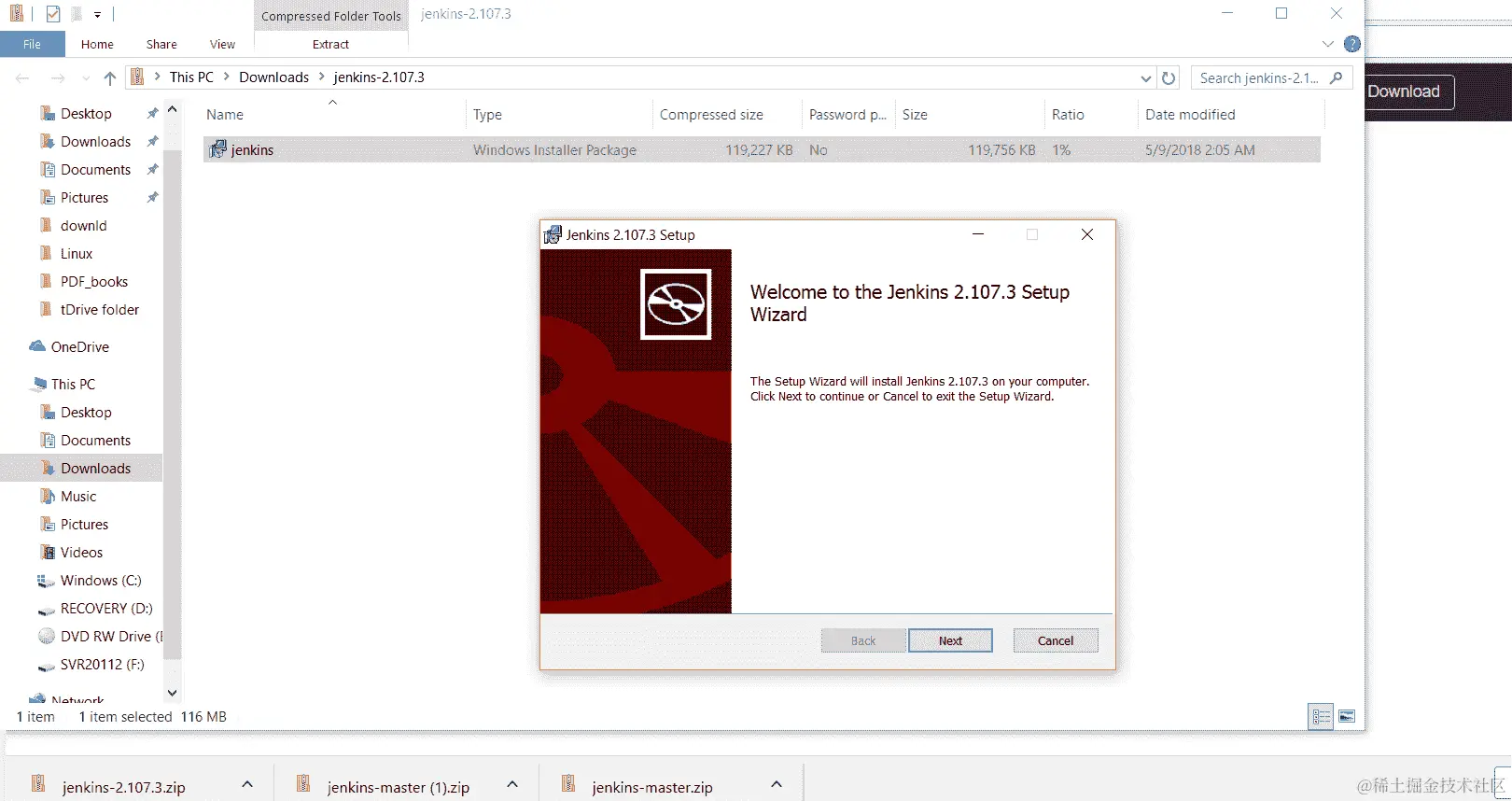Open the File menu tab

[32, 44]
